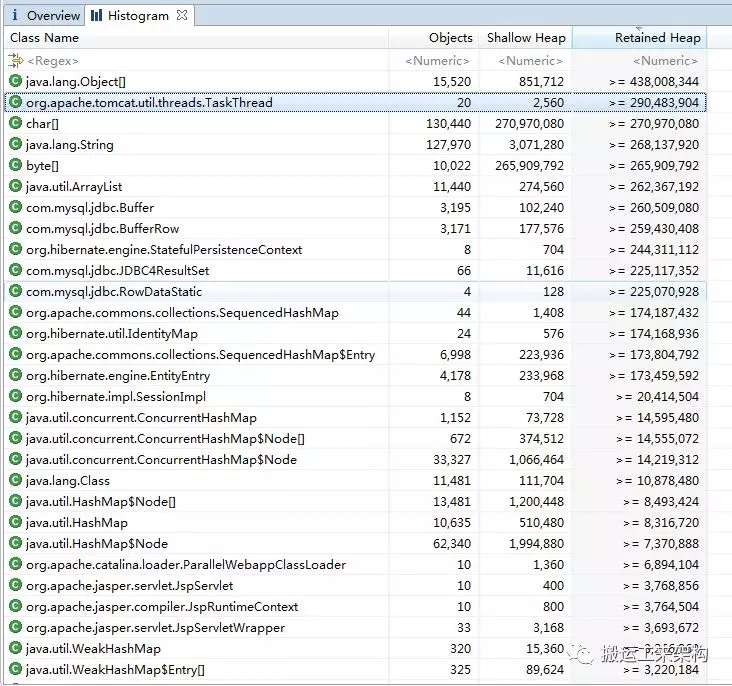Select org.hibernate.engine.StatefulPersistenceContext class name
Viewport: 732px width, 686px height.
164,250
